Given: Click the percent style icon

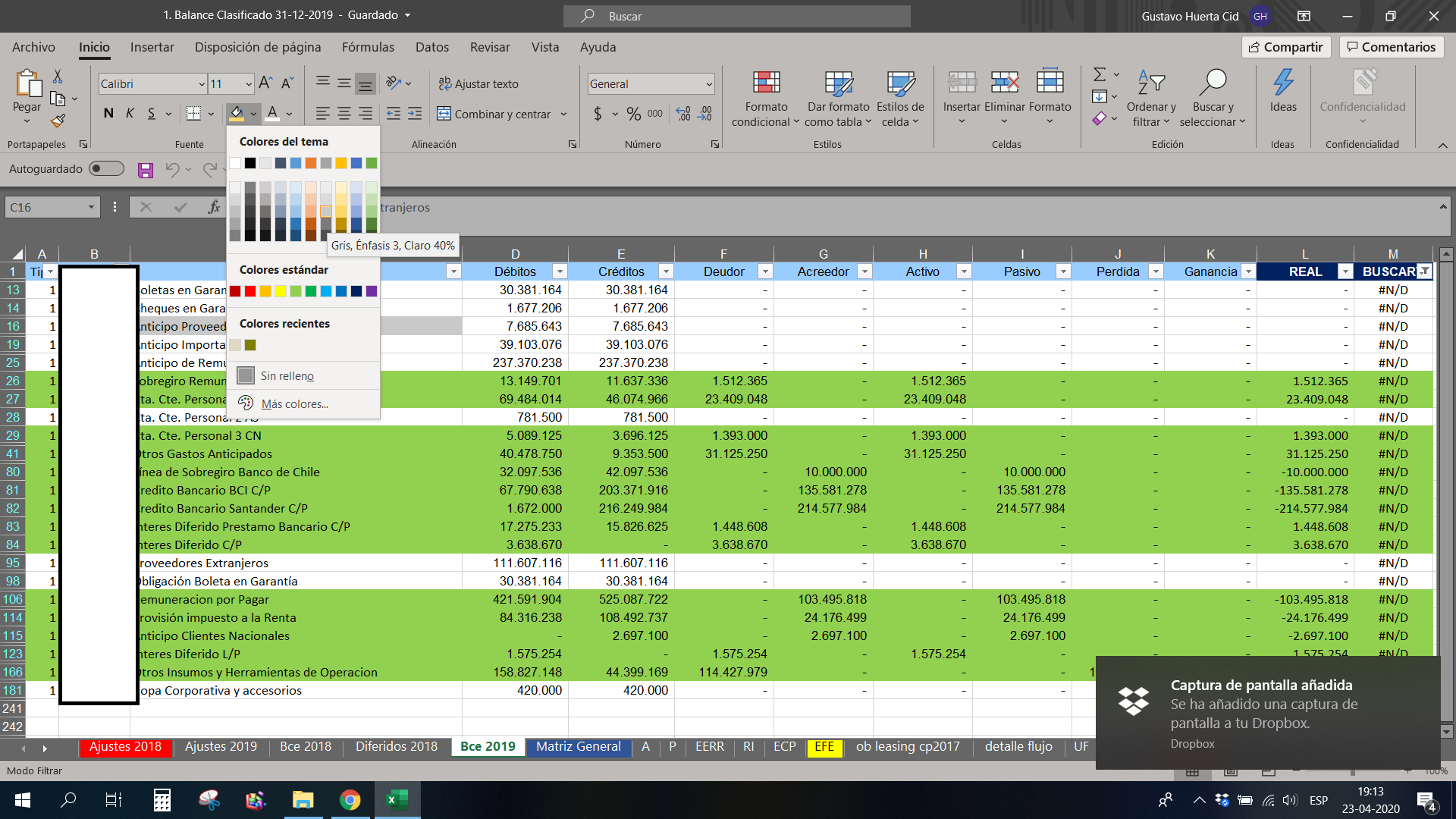Looking at the screenshot, I should [x=633, y=114].
